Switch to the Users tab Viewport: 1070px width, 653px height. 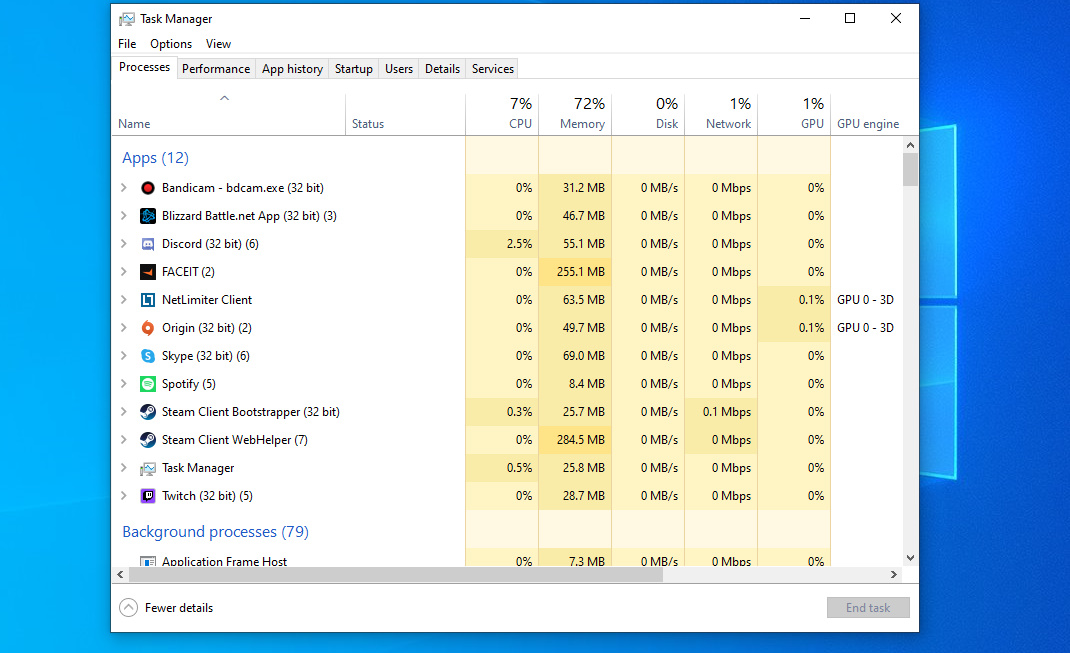(x=399, y=69)
